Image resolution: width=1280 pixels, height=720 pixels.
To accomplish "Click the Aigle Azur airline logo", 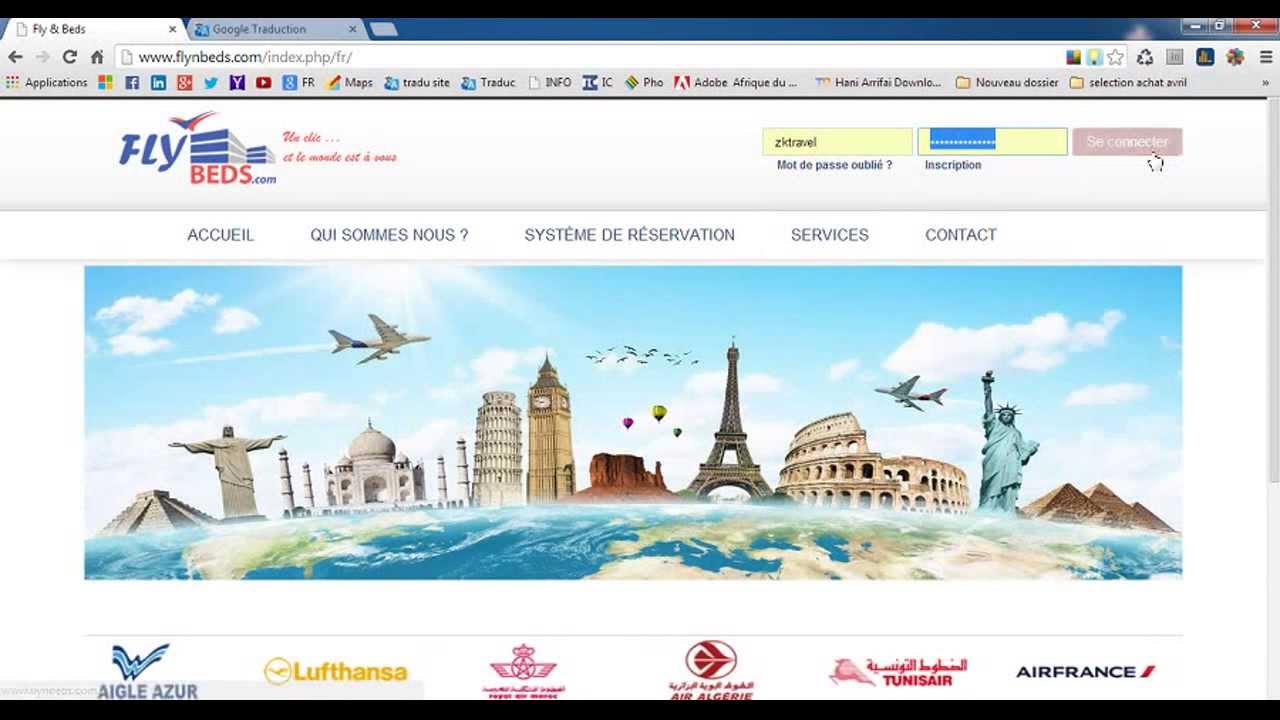I will [147, 671].
